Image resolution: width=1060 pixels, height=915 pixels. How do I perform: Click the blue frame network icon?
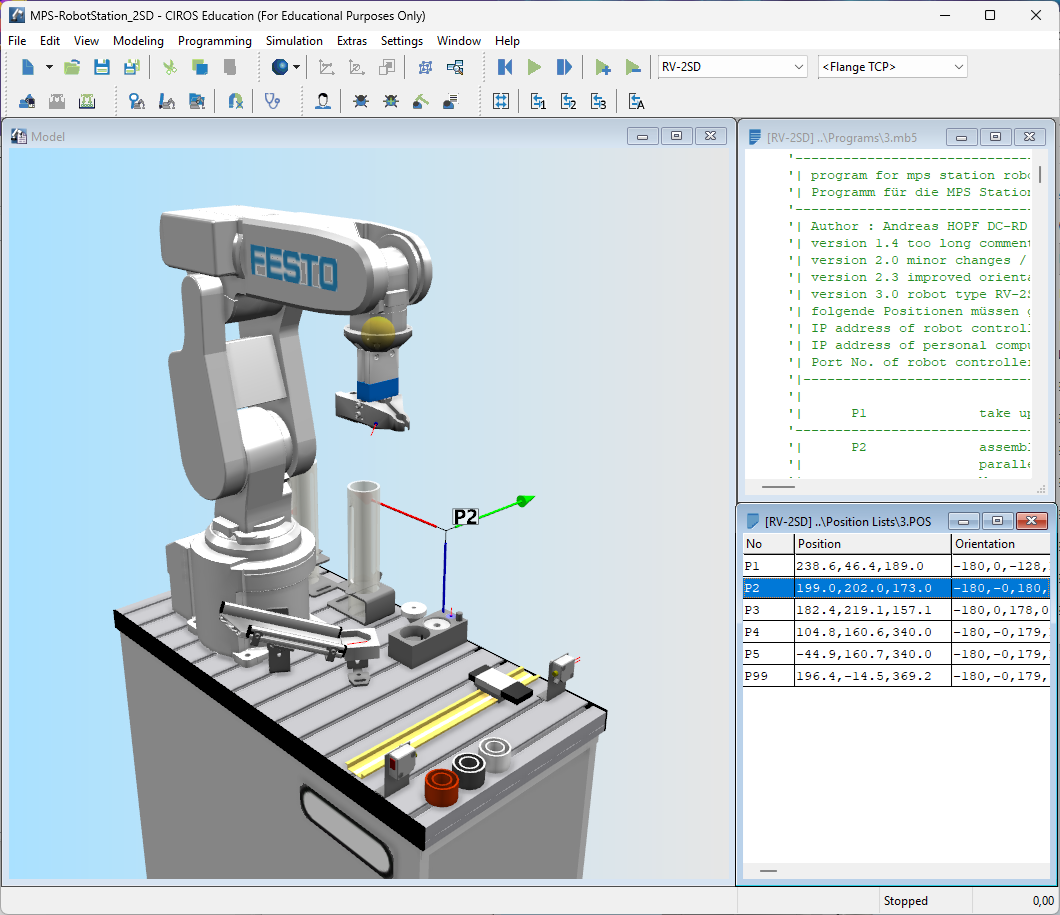pyautogui.click(x=425, y=67)
